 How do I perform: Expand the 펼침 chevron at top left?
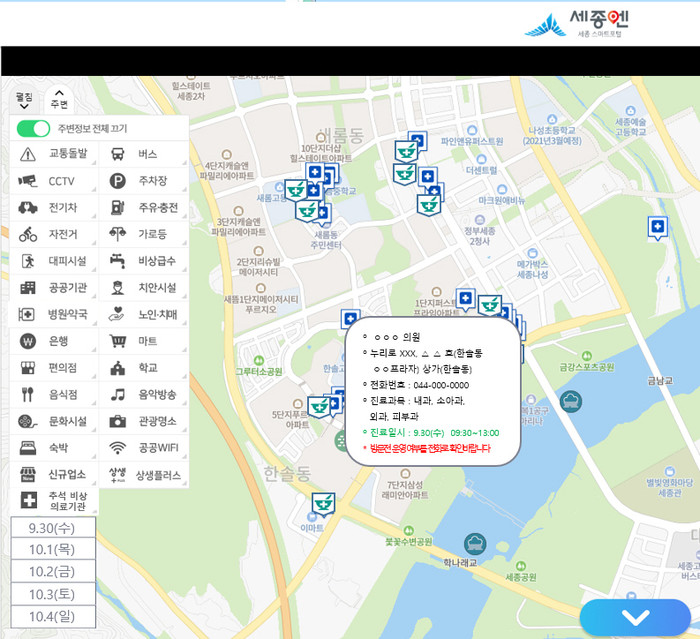point(24,101)
